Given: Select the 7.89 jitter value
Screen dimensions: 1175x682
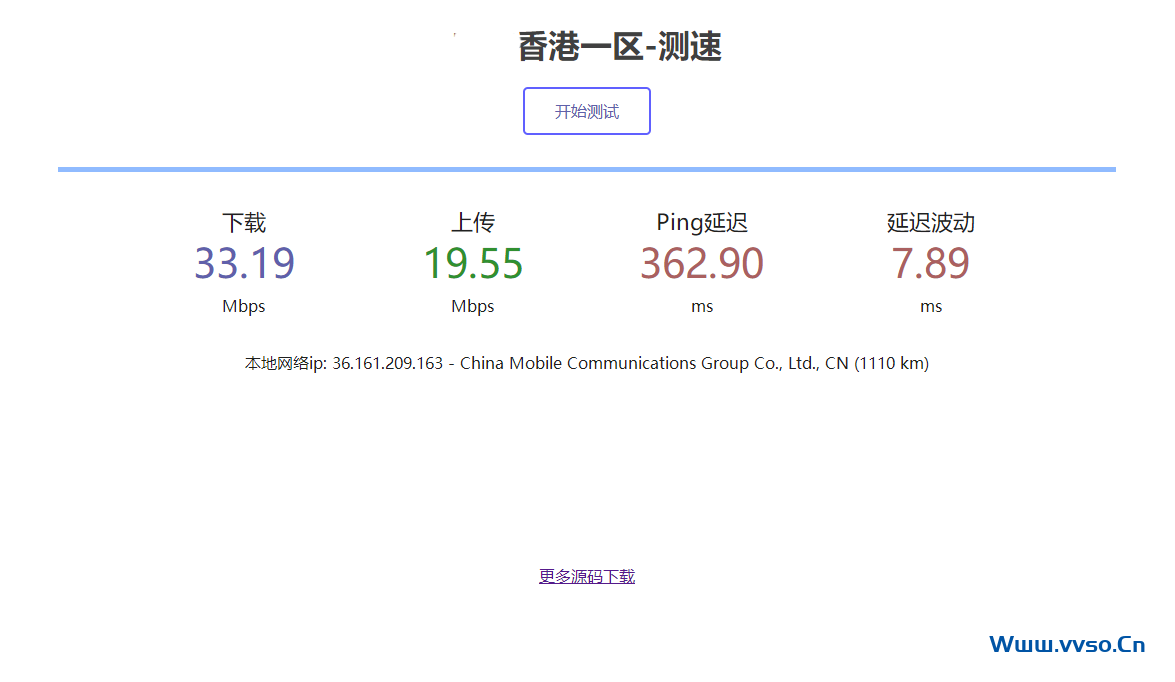Looking at the screenshot, I should point(931,263).
